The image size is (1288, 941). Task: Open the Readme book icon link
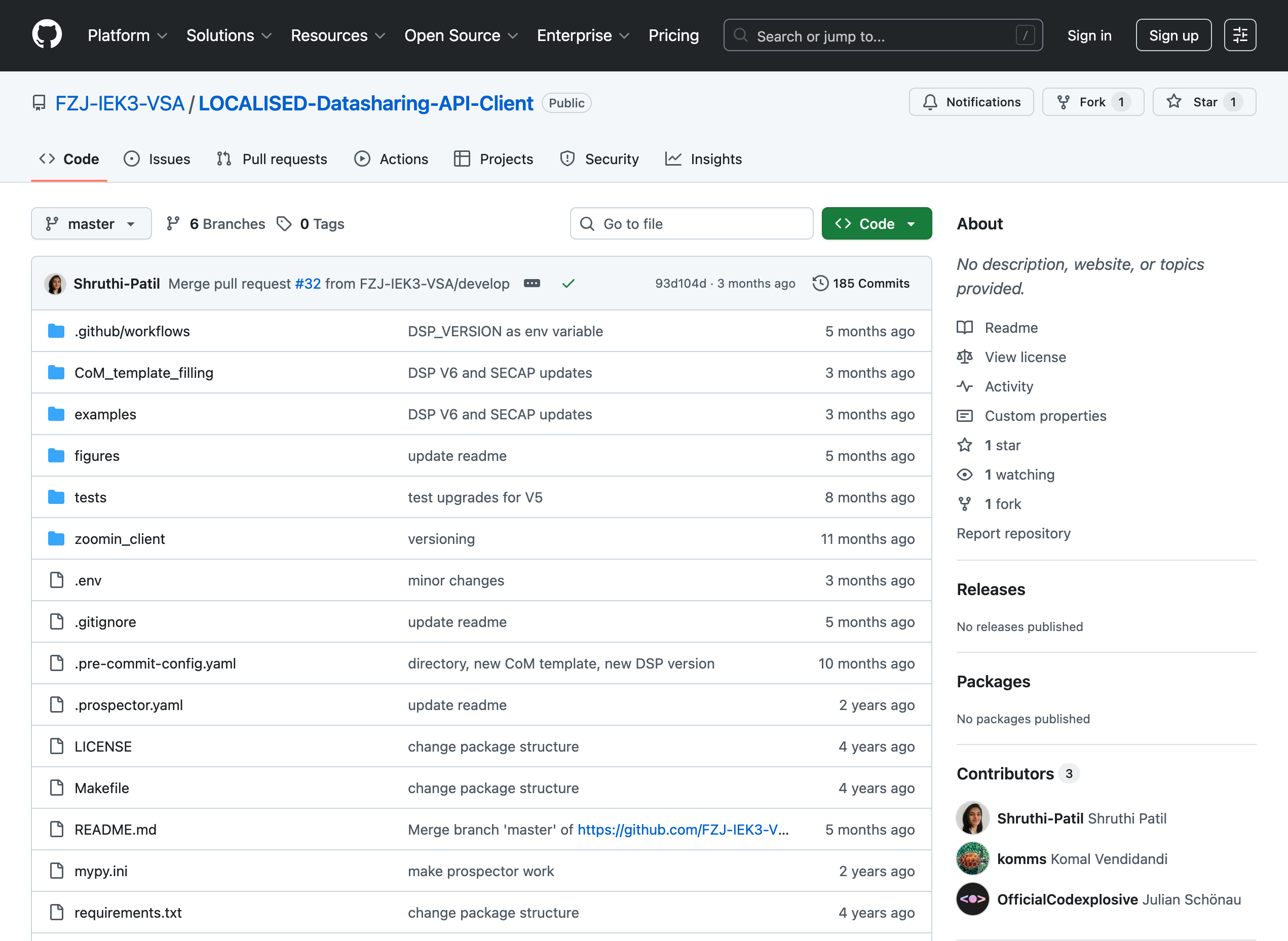(964, 328)
